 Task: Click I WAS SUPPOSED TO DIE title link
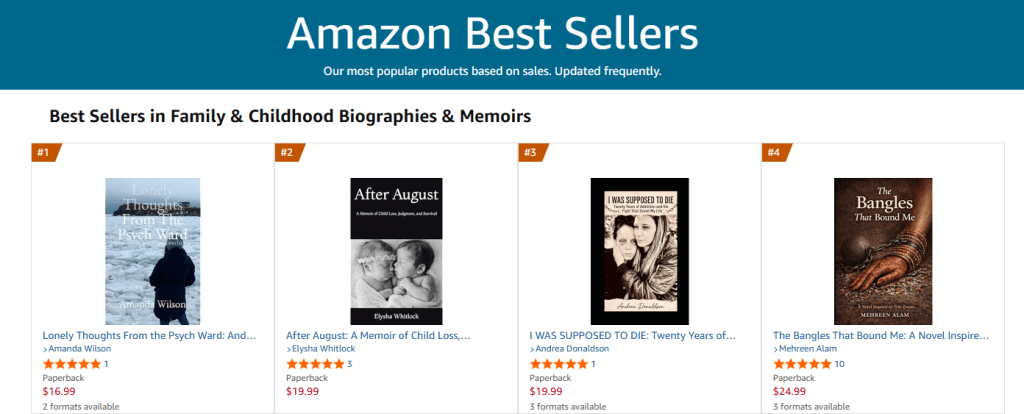[632, 335]
